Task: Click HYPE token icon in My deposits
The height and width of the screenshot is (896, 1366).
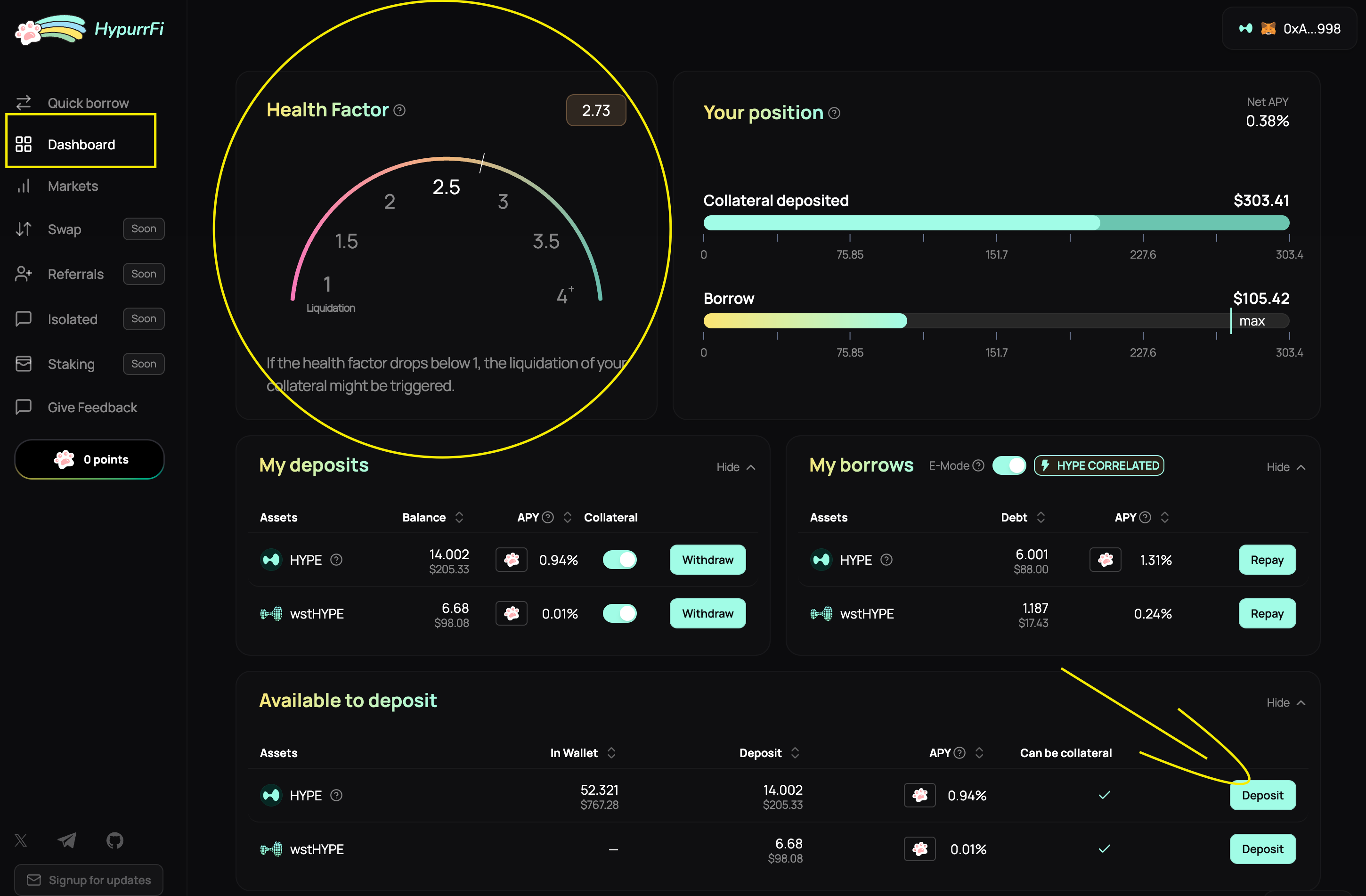Action: [271, 560]
